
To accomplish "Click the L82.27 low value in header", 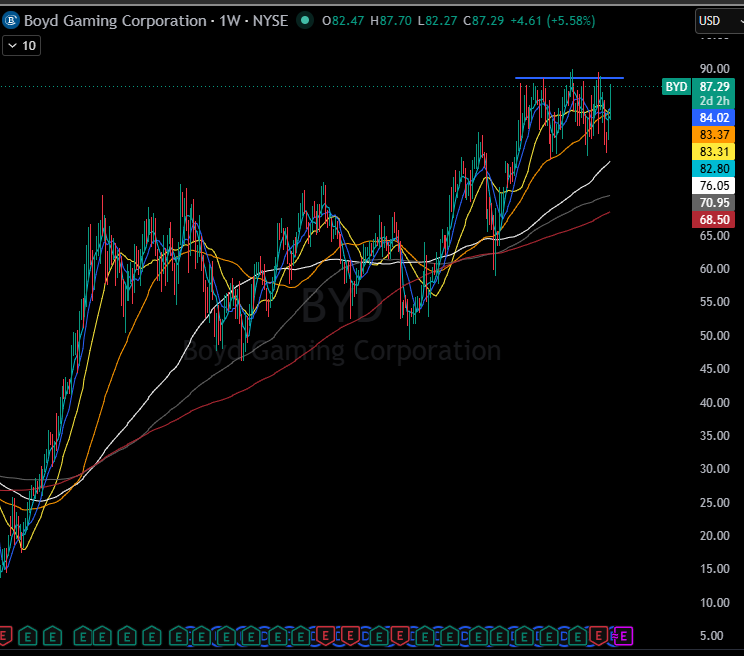I will click(x=437, y=21).
